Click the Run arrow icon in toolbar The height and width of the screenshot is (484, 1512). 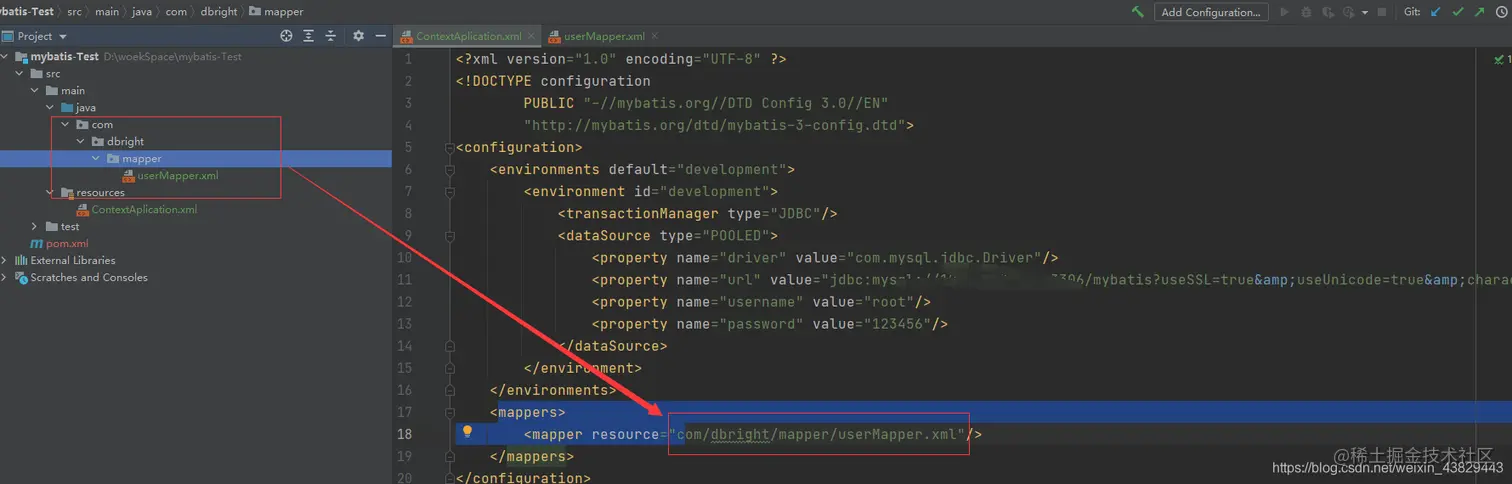[1285, 12]
